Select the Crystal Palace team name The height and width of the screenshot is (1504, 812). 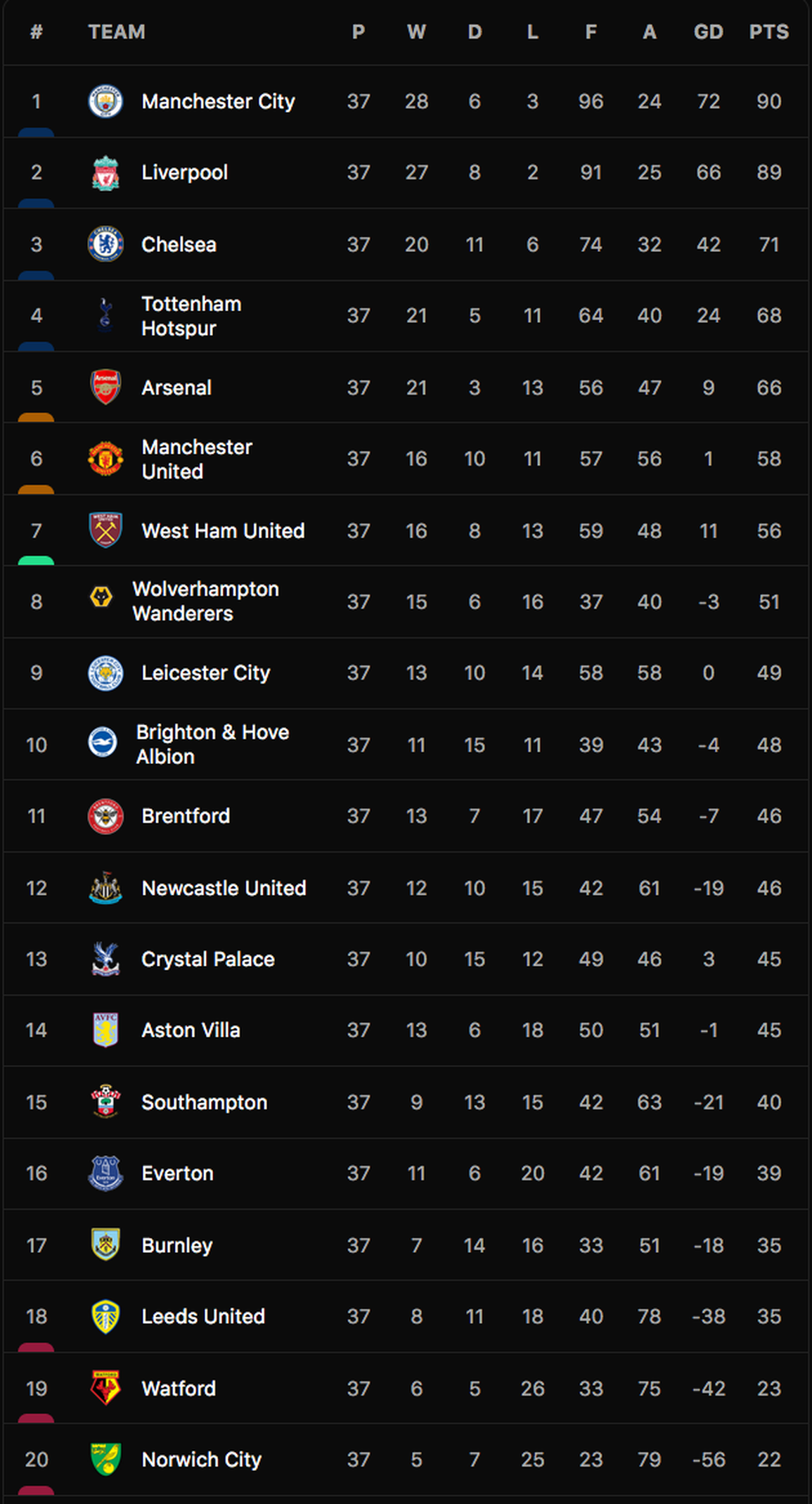(x=207, y=959)
